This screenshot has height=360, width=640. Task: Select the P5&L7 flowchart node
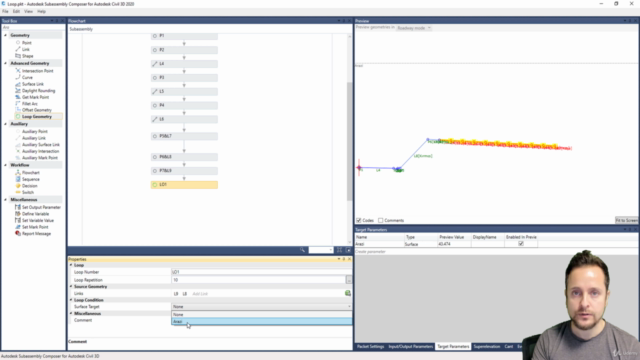184,136
